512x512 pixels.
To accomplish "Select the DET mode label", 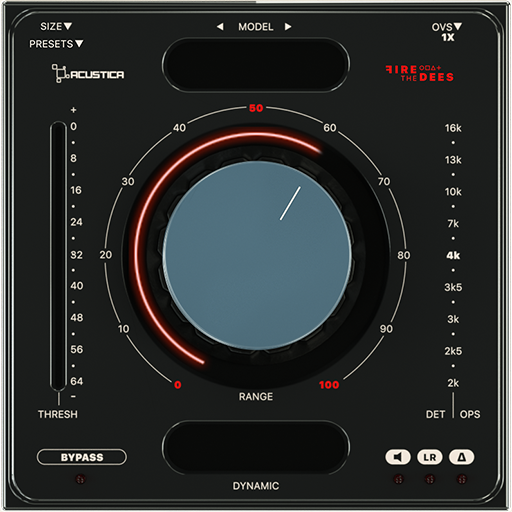I will pos(435,414).
